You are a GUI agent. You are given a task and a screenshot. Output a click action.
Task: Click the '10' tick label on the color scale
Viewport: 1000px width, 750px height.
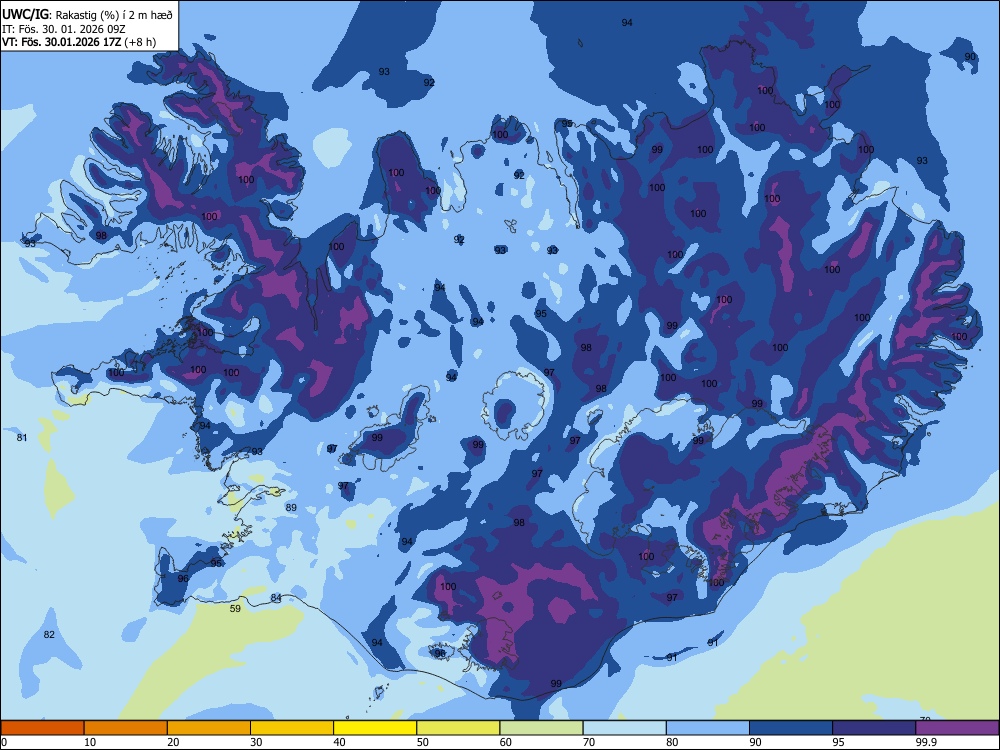point(90,742)
